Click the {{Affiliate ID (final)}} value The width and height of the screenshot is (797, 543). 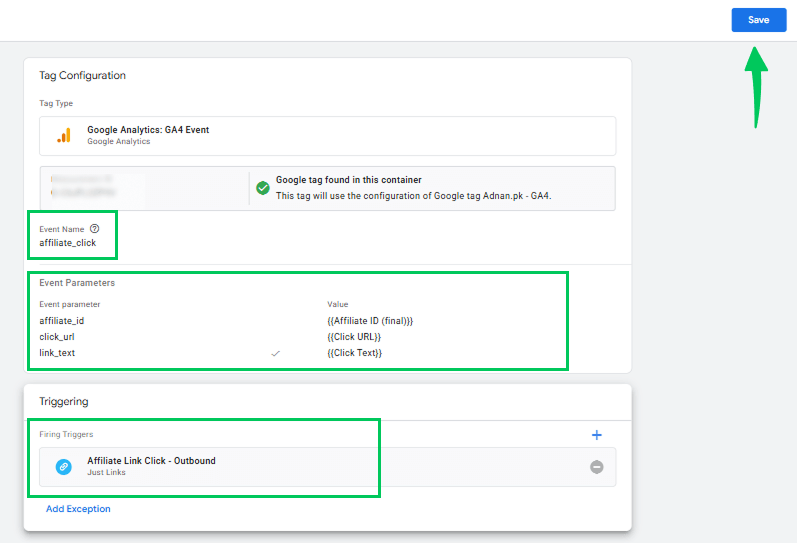(x=370, y=321)
